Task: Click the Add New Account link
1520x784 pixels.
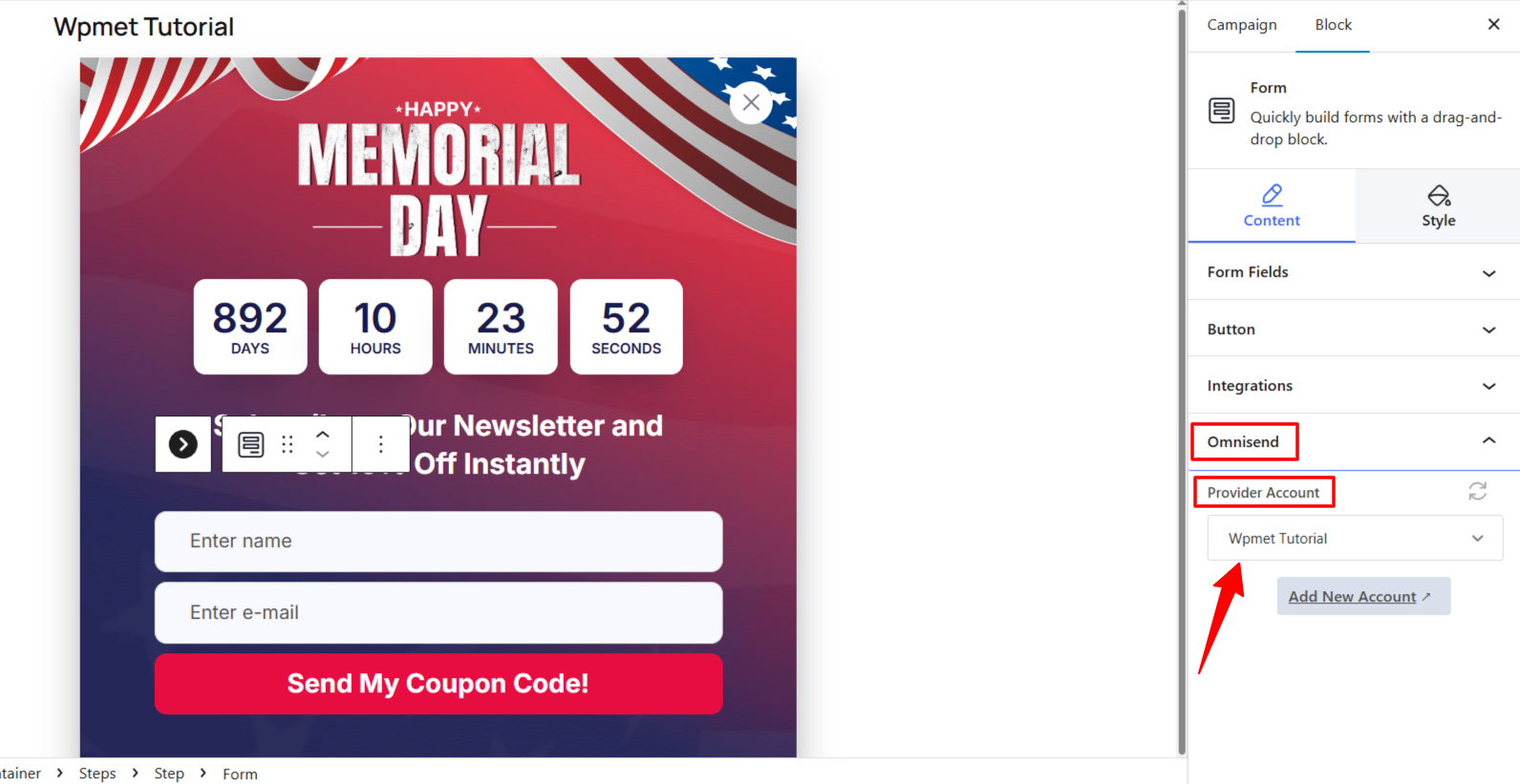Action: pyautogui.click(x=1352, y=597)
